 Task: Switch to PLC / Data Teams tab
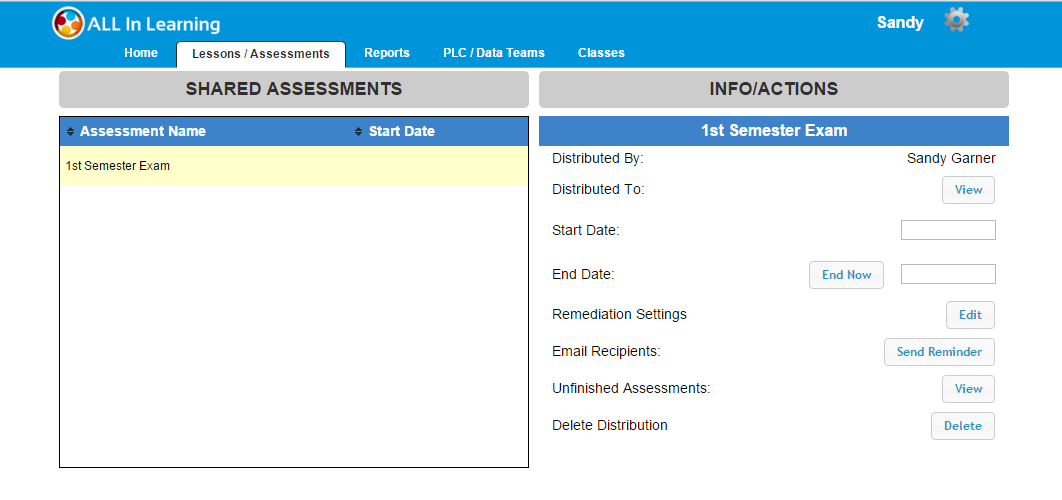click(x=494, y=53)
